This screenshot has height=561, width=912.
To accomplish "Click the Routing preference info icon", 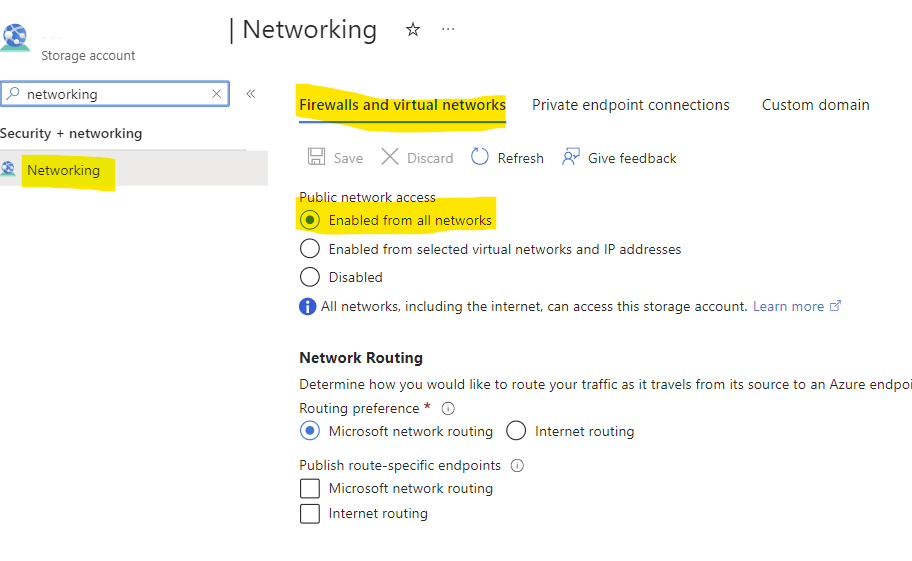I will pyautogui.click(x=448, y=409).
